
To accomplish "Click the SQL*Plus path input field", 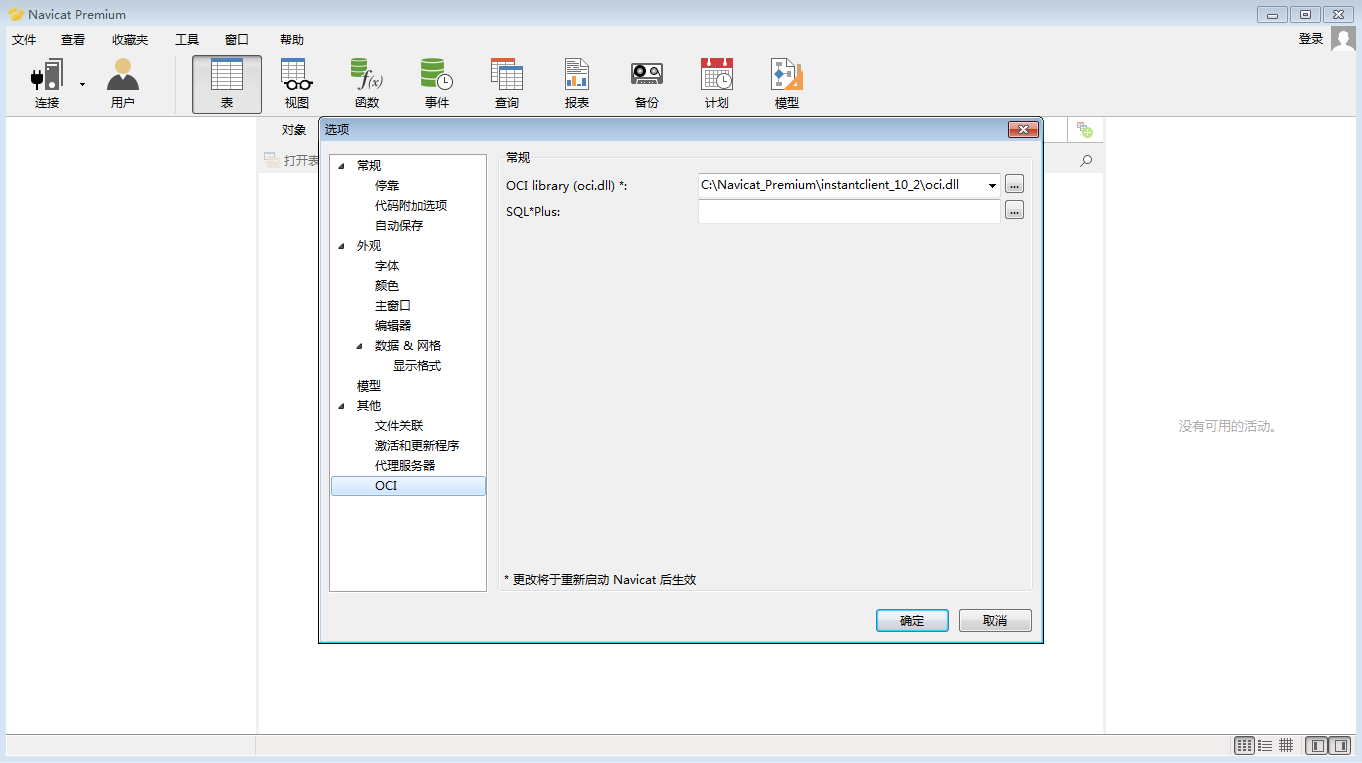I will [x=849, y=211].
